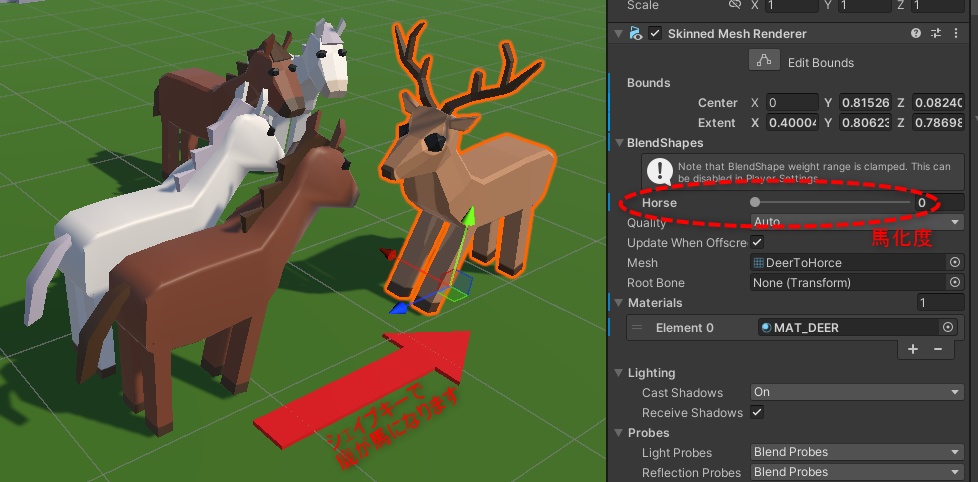Click the Element 0 label
978x482 pixels.
click(685, 327)
